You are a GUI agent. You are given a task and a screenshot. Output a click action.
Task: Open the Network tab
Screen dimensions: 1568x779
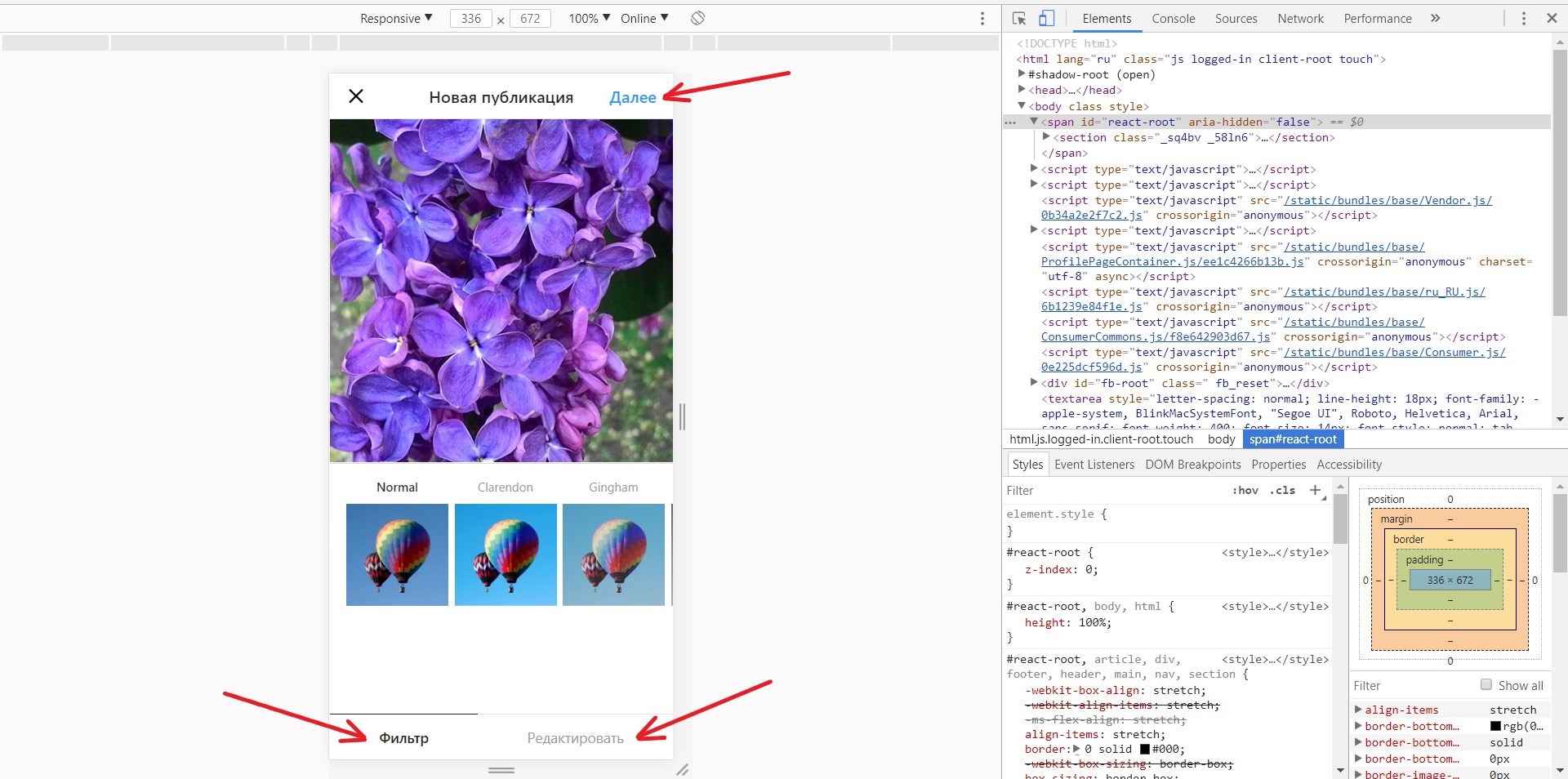(x=1300, y=18)
